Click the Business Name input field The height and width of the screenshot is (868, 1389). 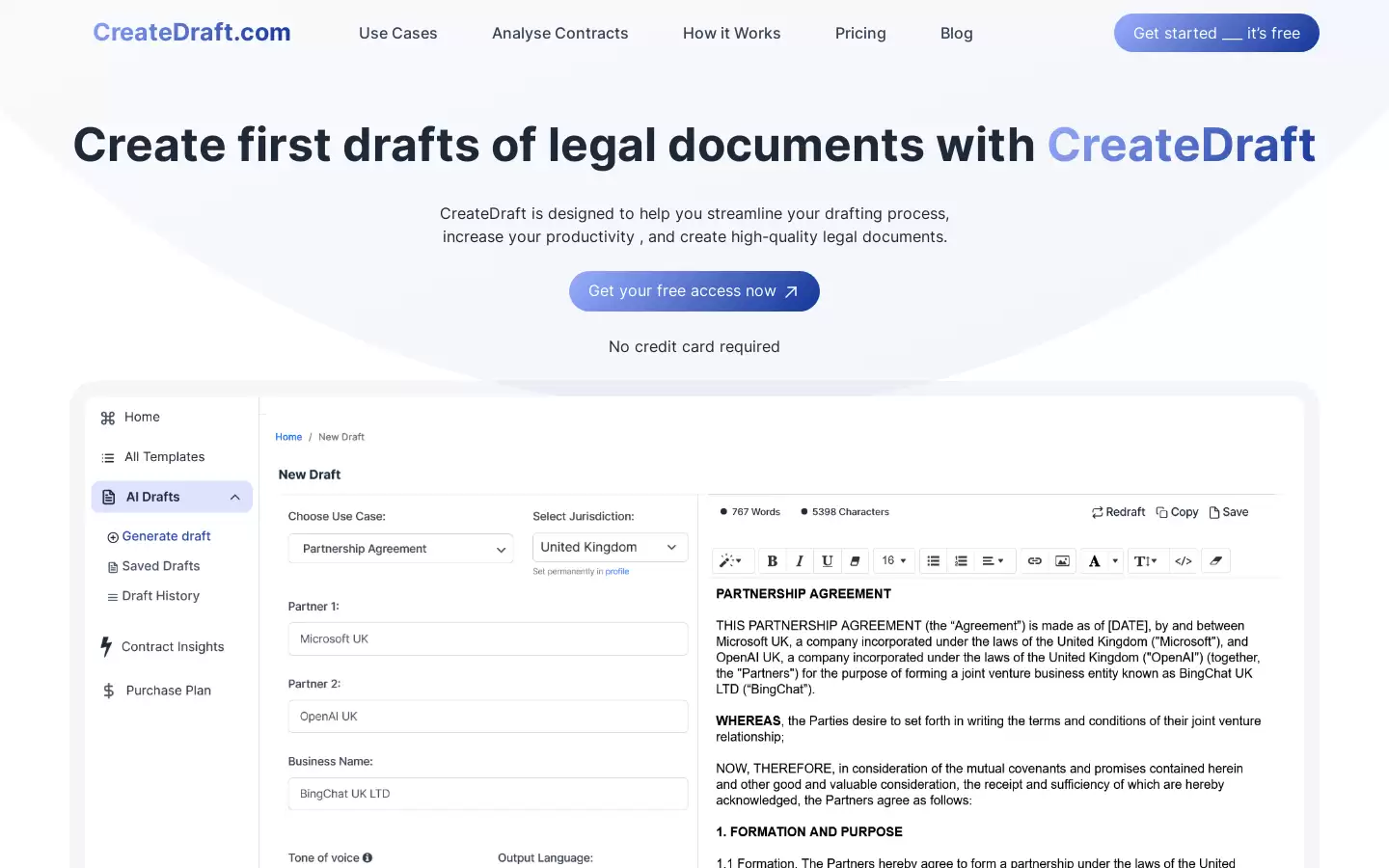click(x=487, y=794)
